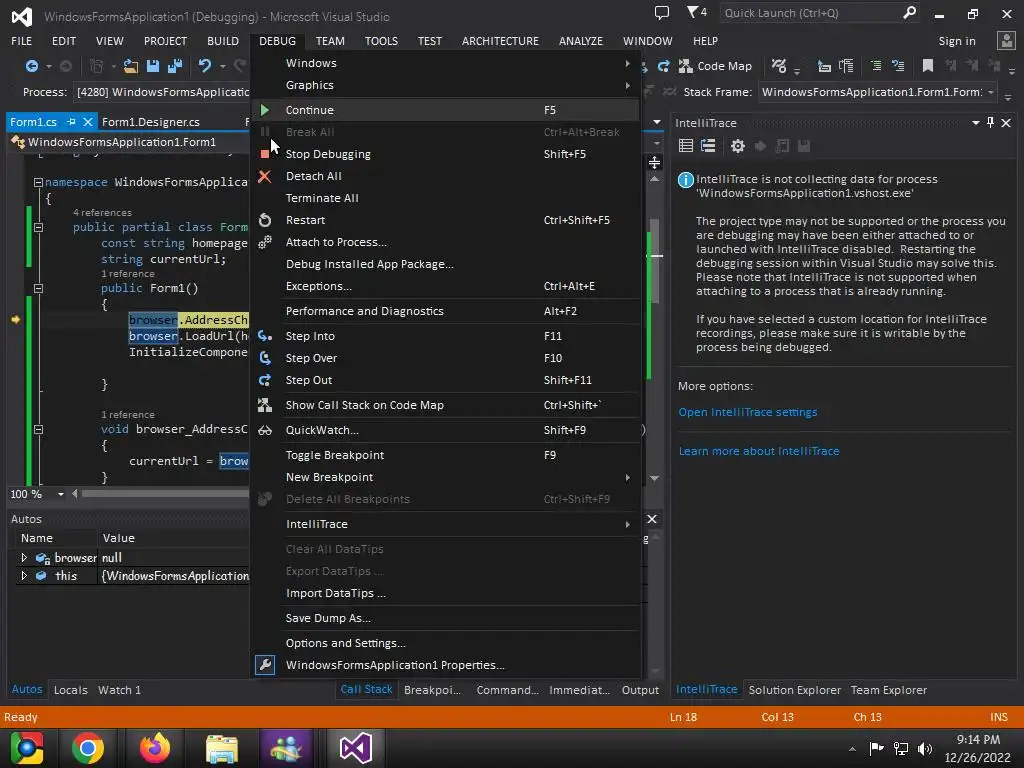Click the account avatar icon beside Sign in
The image size is (1024, 768).
(x=1006, y=40)
